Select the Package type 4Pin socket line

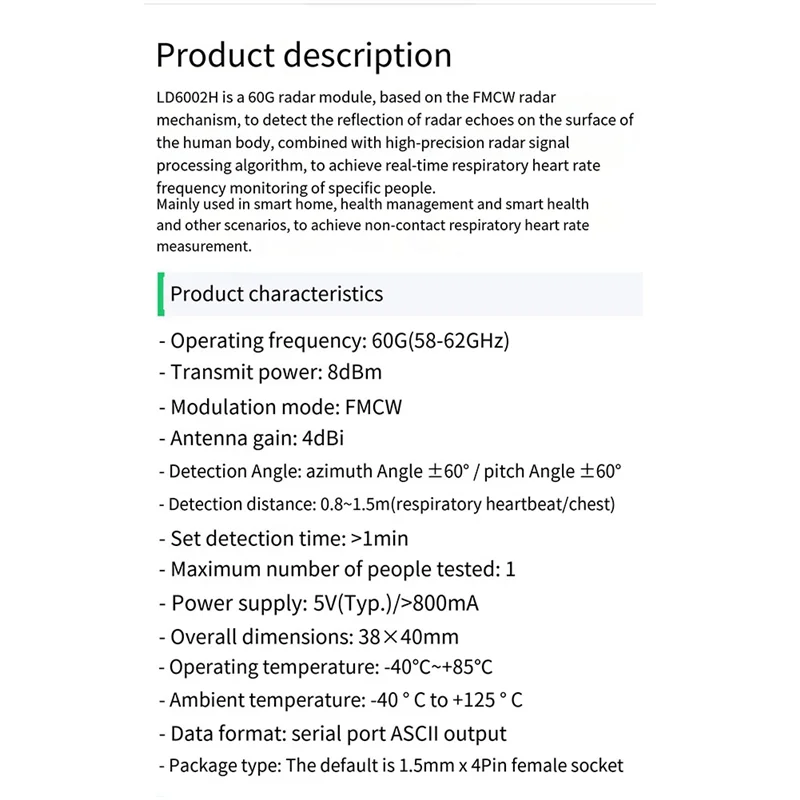(391, 766)
